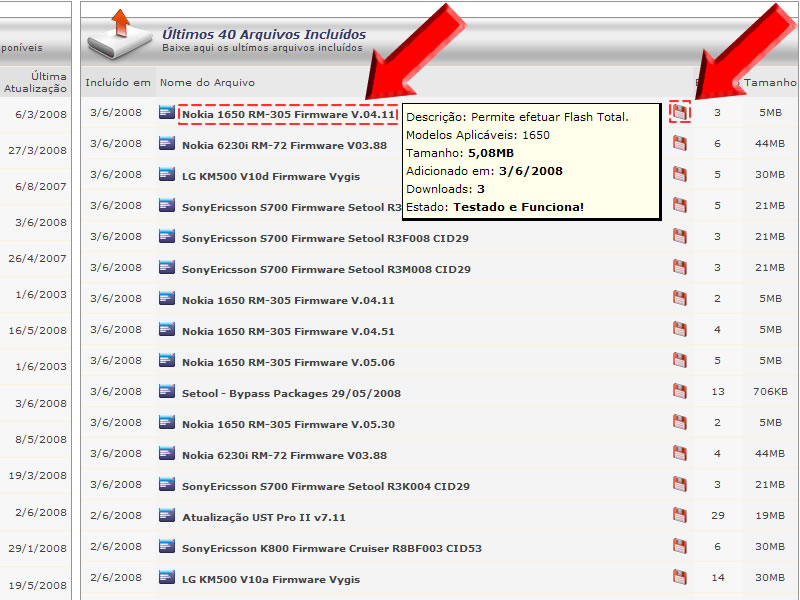Click the file icon for Setool Bypass Packages
800x600 pixels.
click(167, 391)
